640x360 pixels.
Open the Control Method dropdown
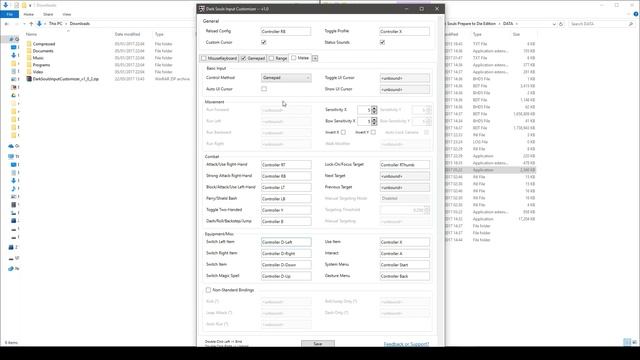click(286, 78)
